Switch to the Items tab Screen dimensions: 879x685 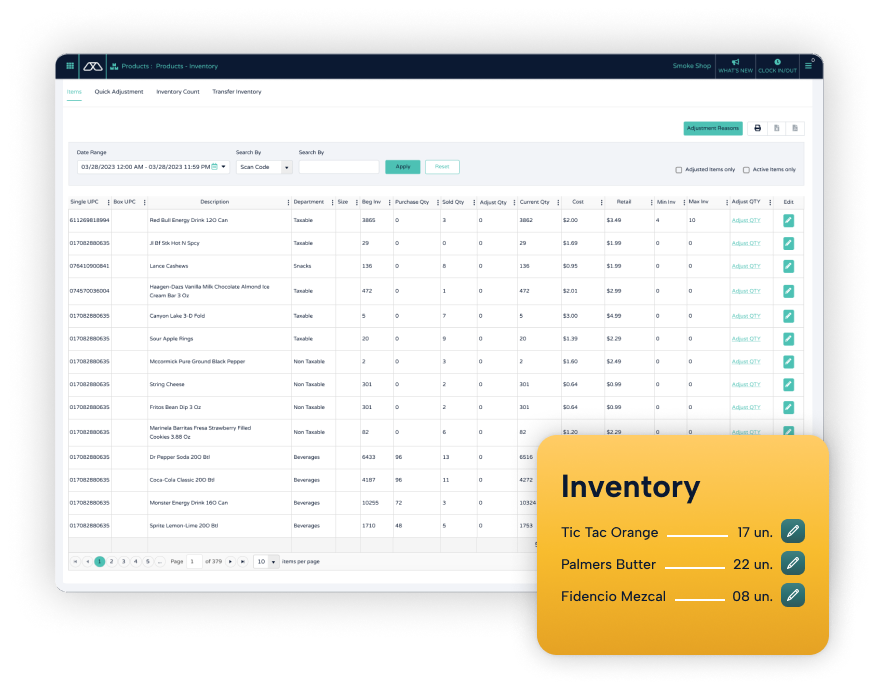pyautogui.click(x=74, y=92)
